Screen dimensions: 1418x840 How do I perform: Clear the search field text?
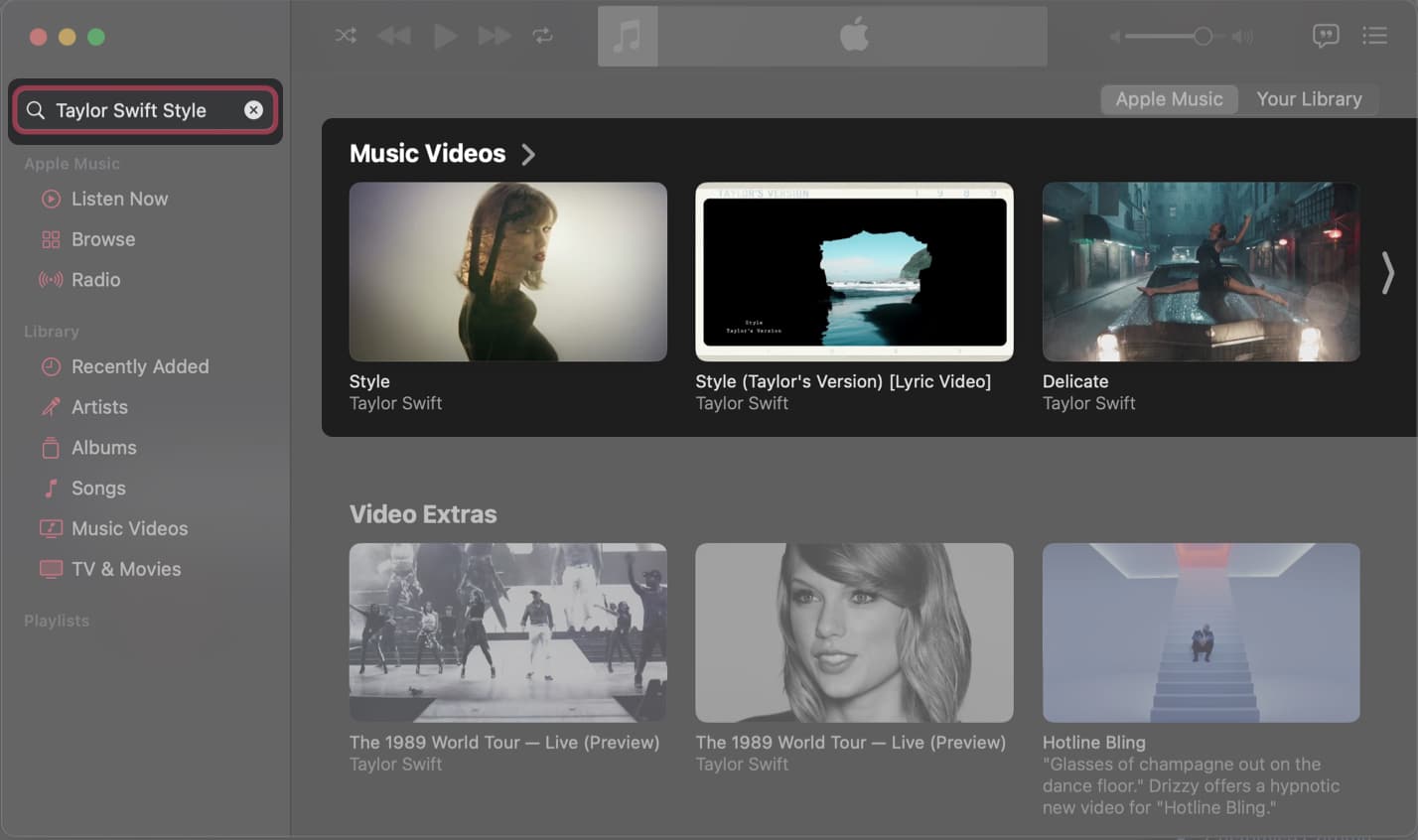pyautogui.click(x=253, y=110)
